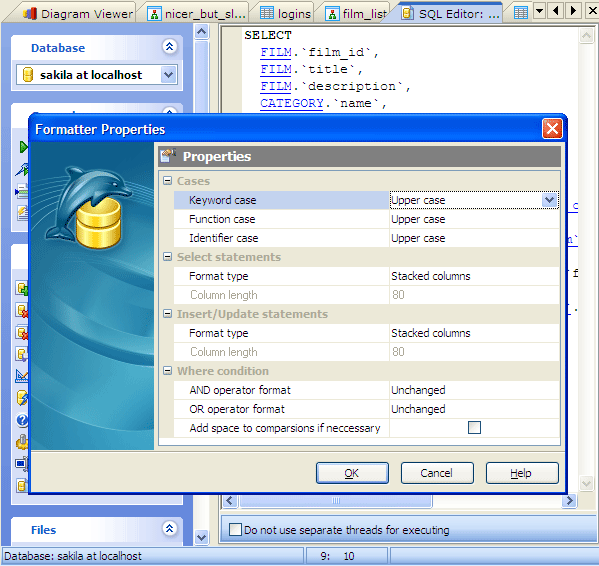The width and height of the screenshot is (599, 566).
Task: Click the Identifier case label
Action: point(223,238)
